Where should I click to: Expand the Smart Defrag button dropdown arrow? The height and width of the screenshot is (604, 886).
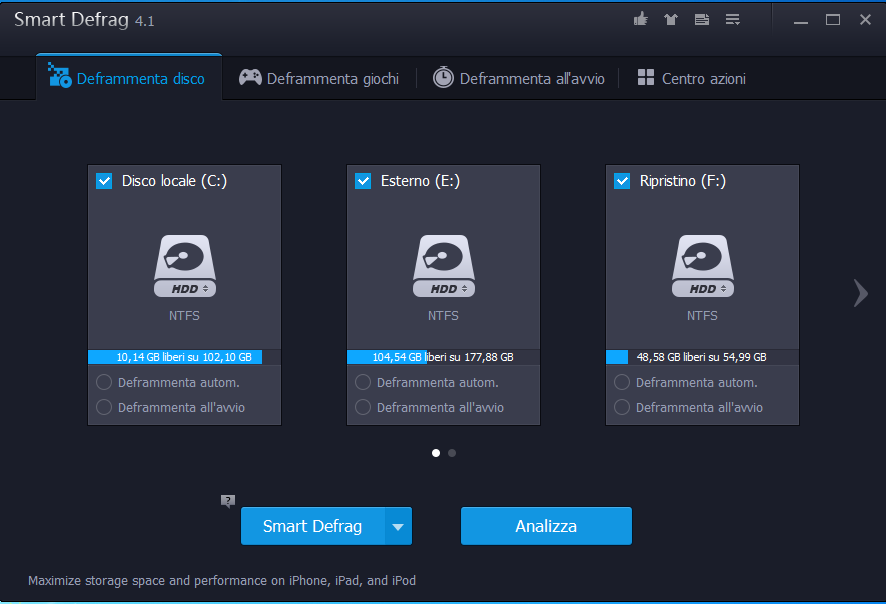[x=398, y=526]
